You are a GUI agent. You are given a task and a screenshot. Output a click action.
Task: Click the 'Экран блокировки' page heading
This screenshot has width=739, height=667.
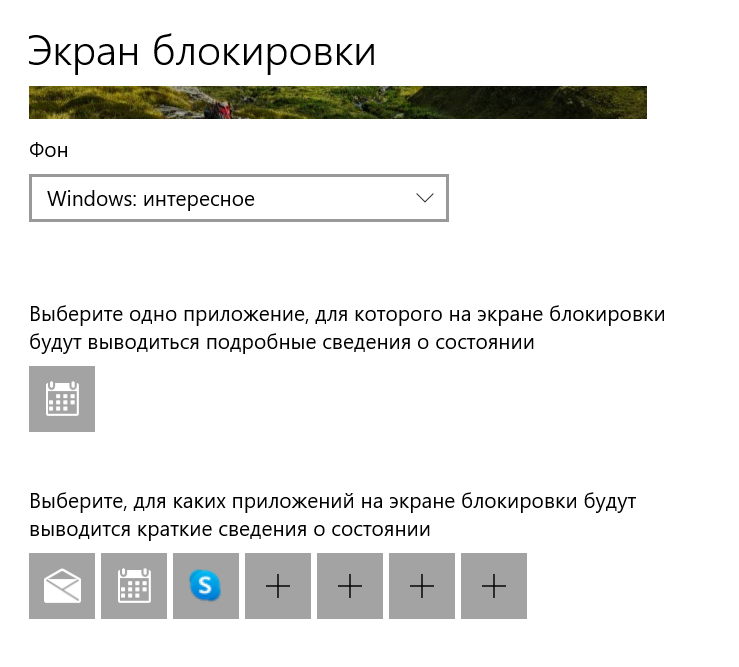[202, 52]
